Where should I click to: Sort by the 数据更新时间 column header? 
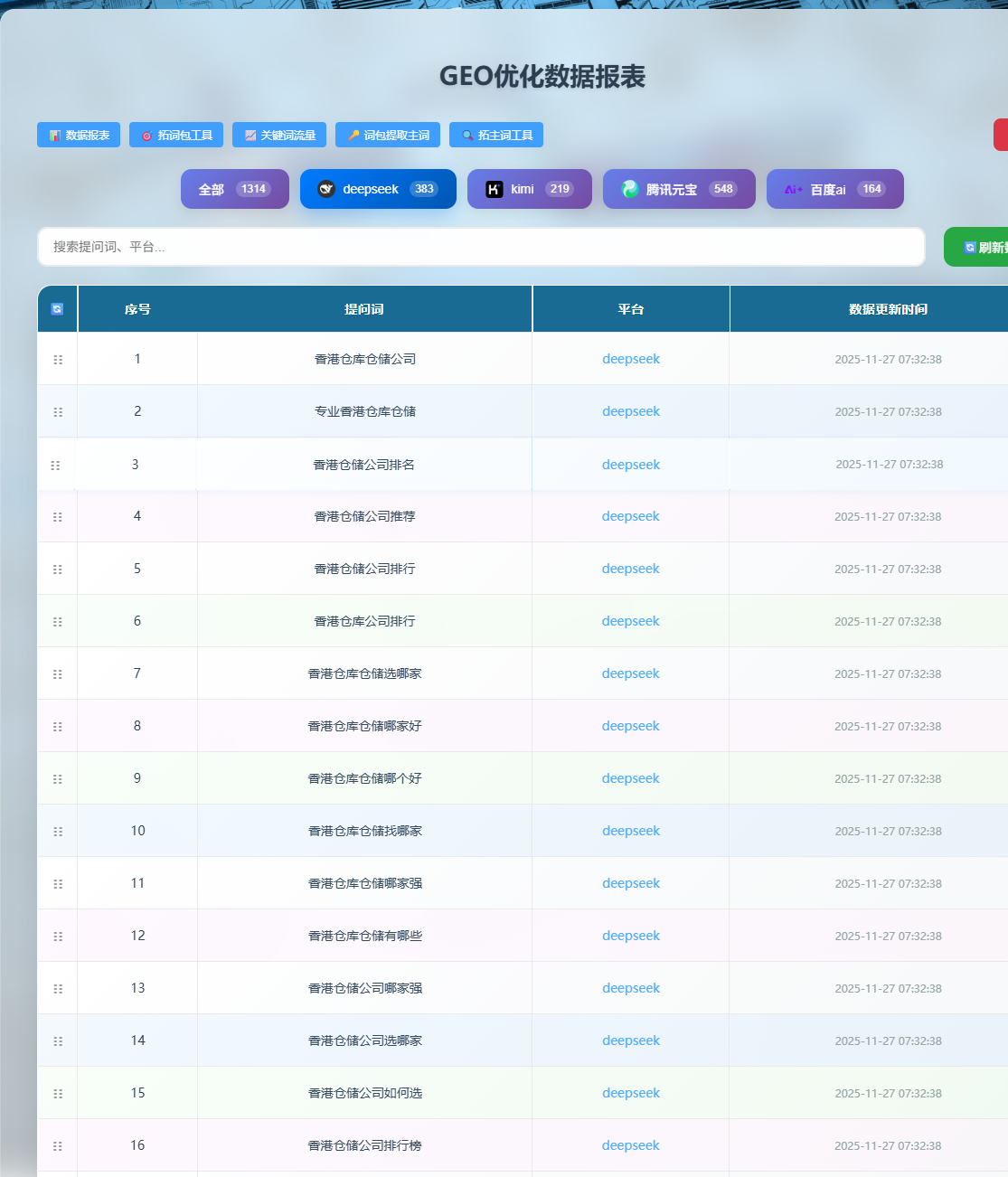coord(888,309)
